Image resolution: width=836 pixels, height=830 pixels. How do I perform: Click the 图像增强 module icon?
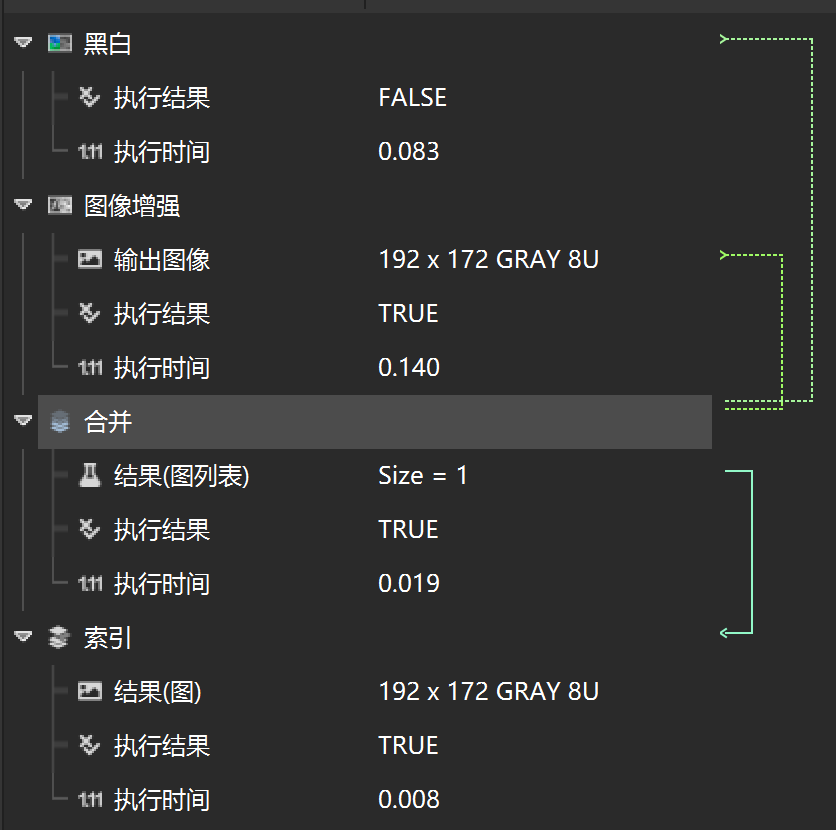click(x=60, y=206)
